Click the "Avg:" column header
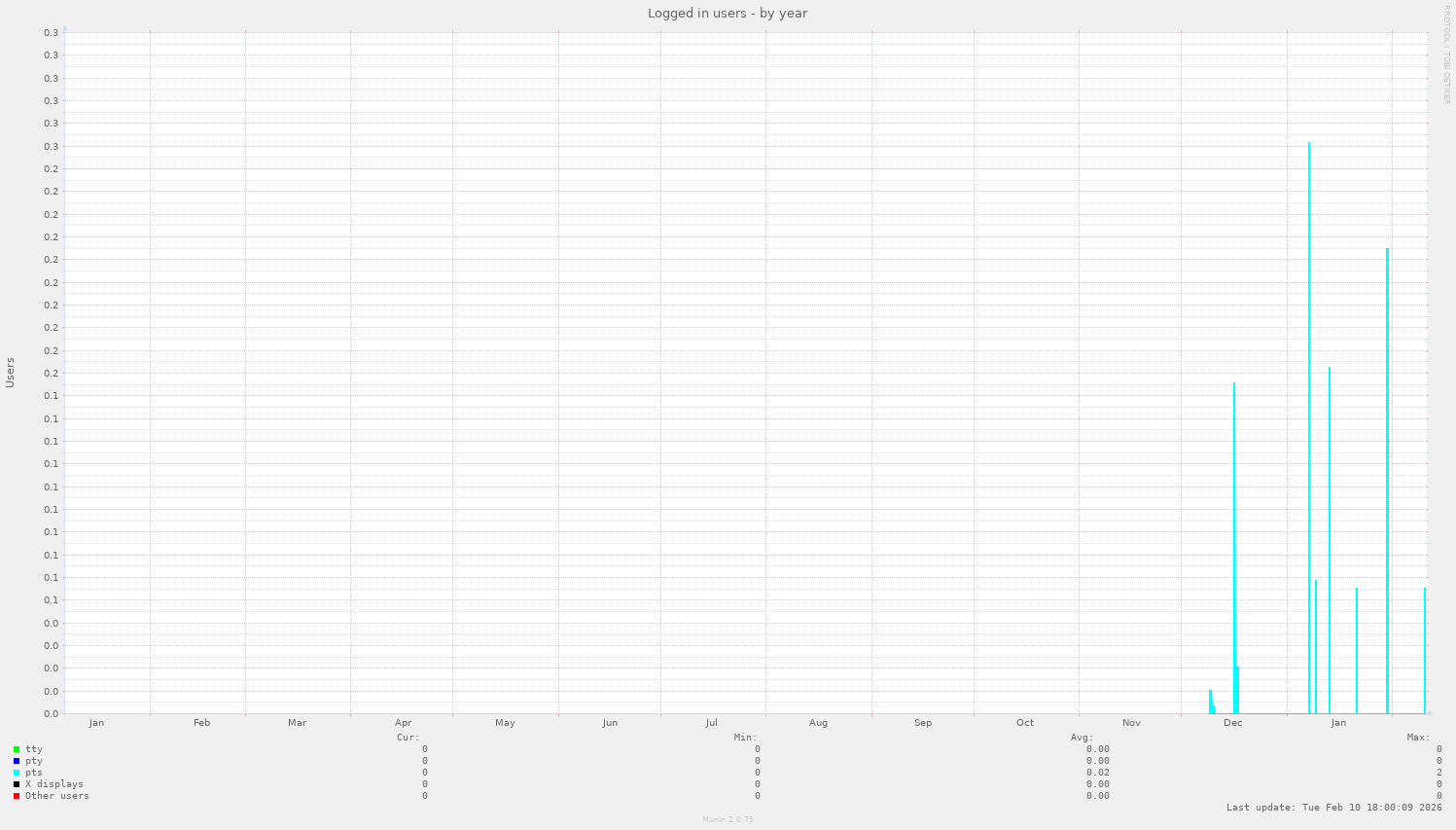The height and width of the screenshot is (830, 1456). coord(1083,738)
